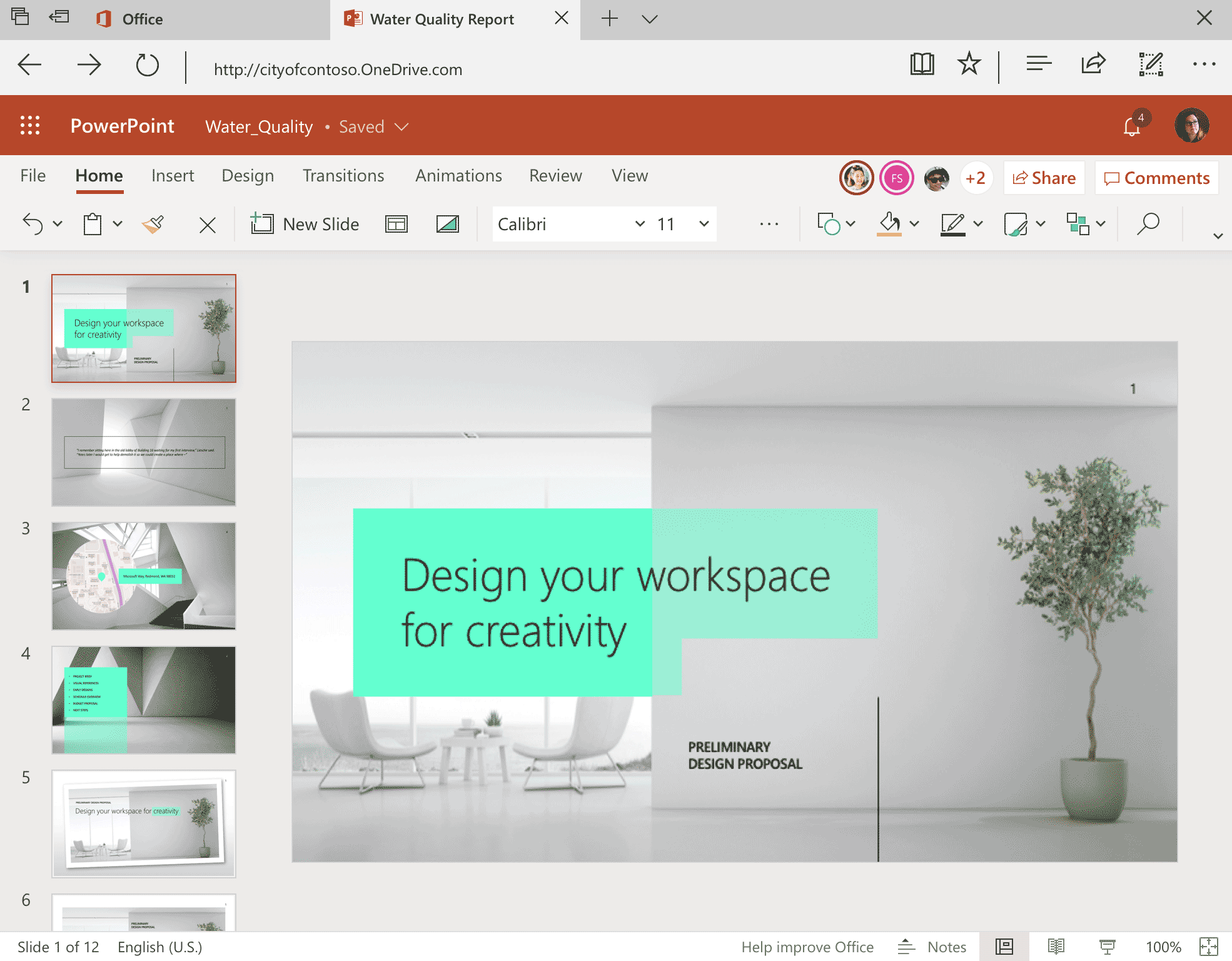Expand the Calibri font dropdown
This screenshot has height=961, width=1232.
[x=640, y=224]
